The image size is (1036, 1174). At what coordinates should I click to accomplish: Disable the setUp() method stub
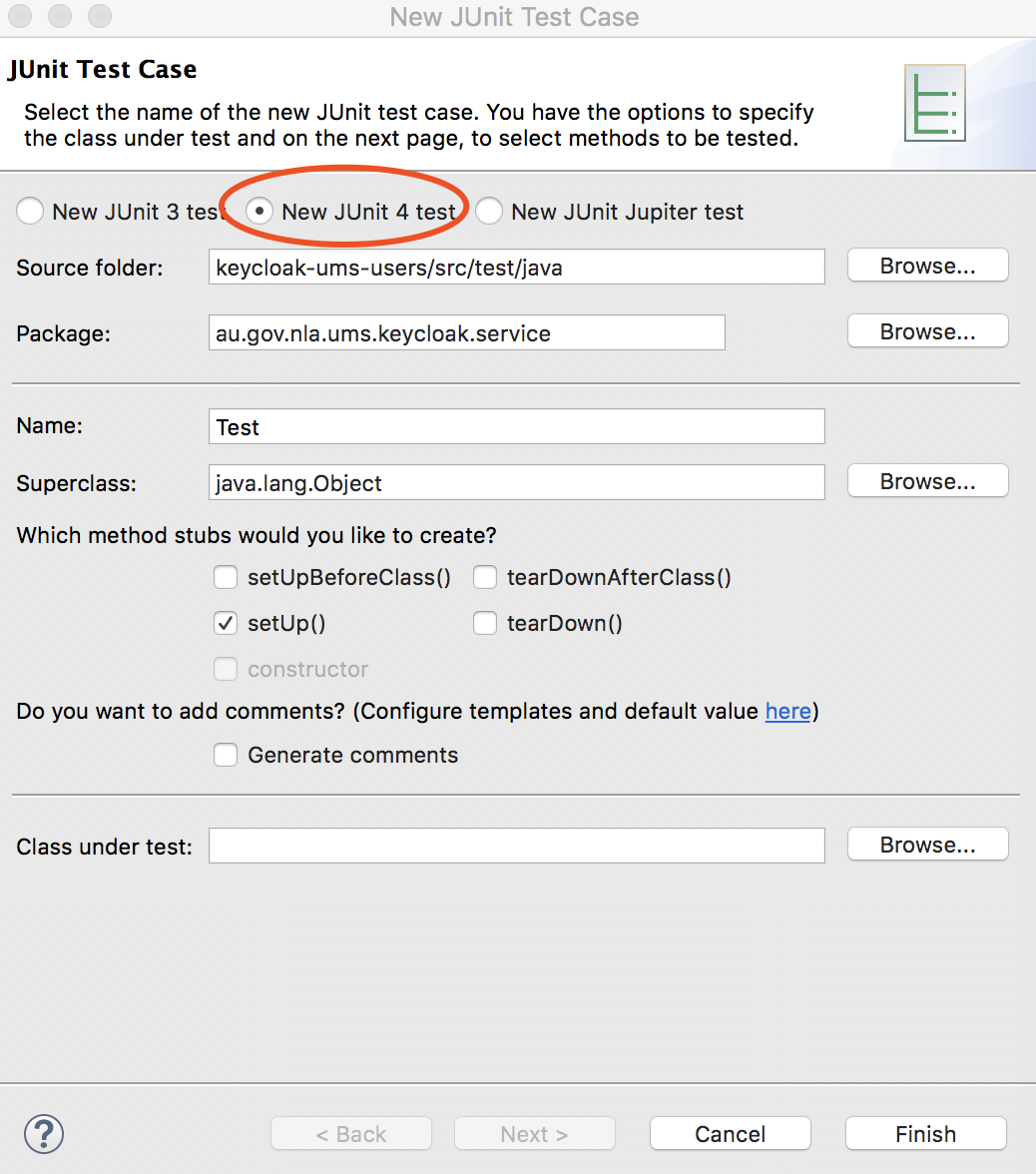point(226,623)
